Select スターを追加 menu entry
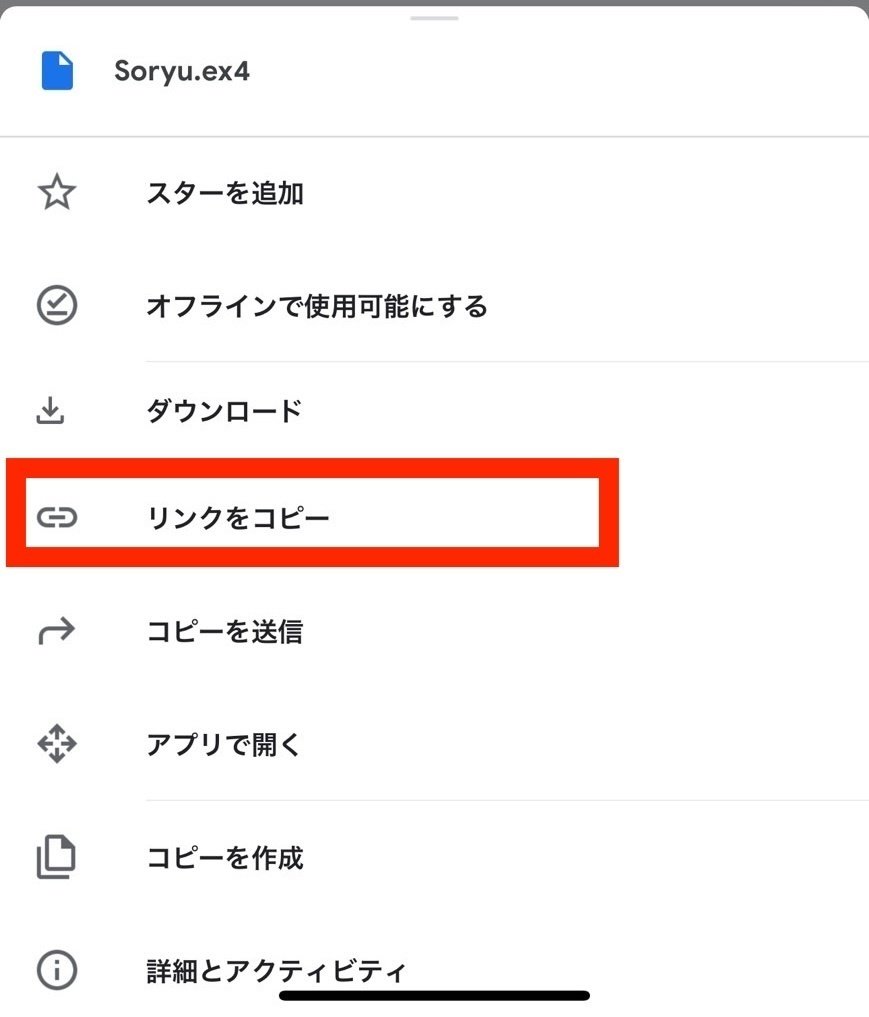The height and width of the screenshot is (1017, 869). 225,193
